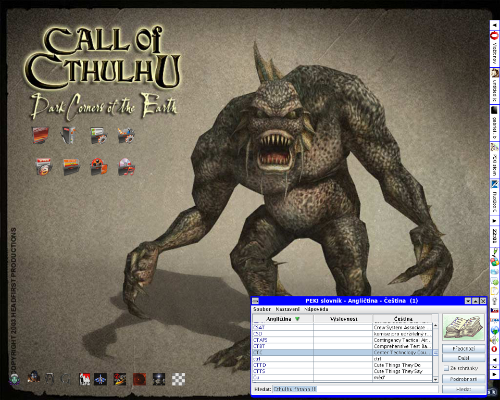The height and width of the screenshot is (400, 500).
Task: Open the orange documents folder icon
Action: pyautogui.click(x=72, y=167)
